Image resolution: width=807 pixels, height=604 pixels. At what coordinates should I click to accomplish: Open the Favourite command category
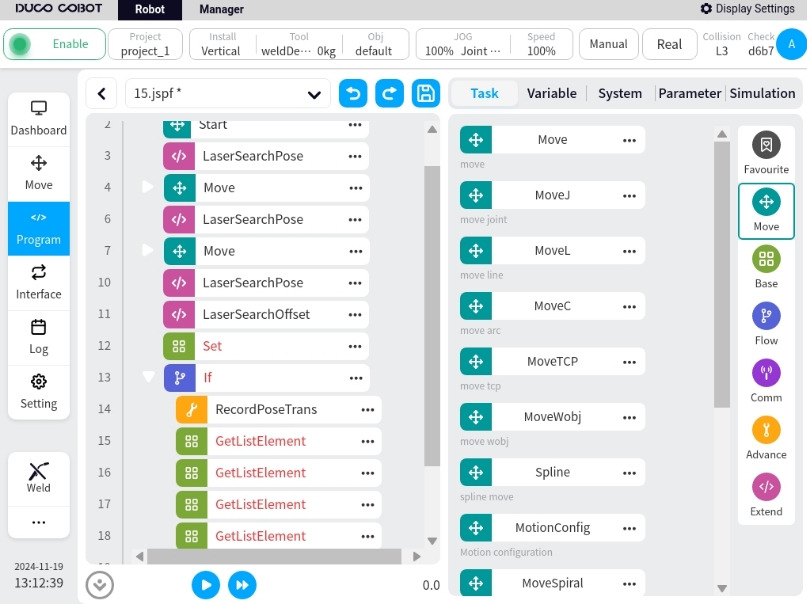766,153
